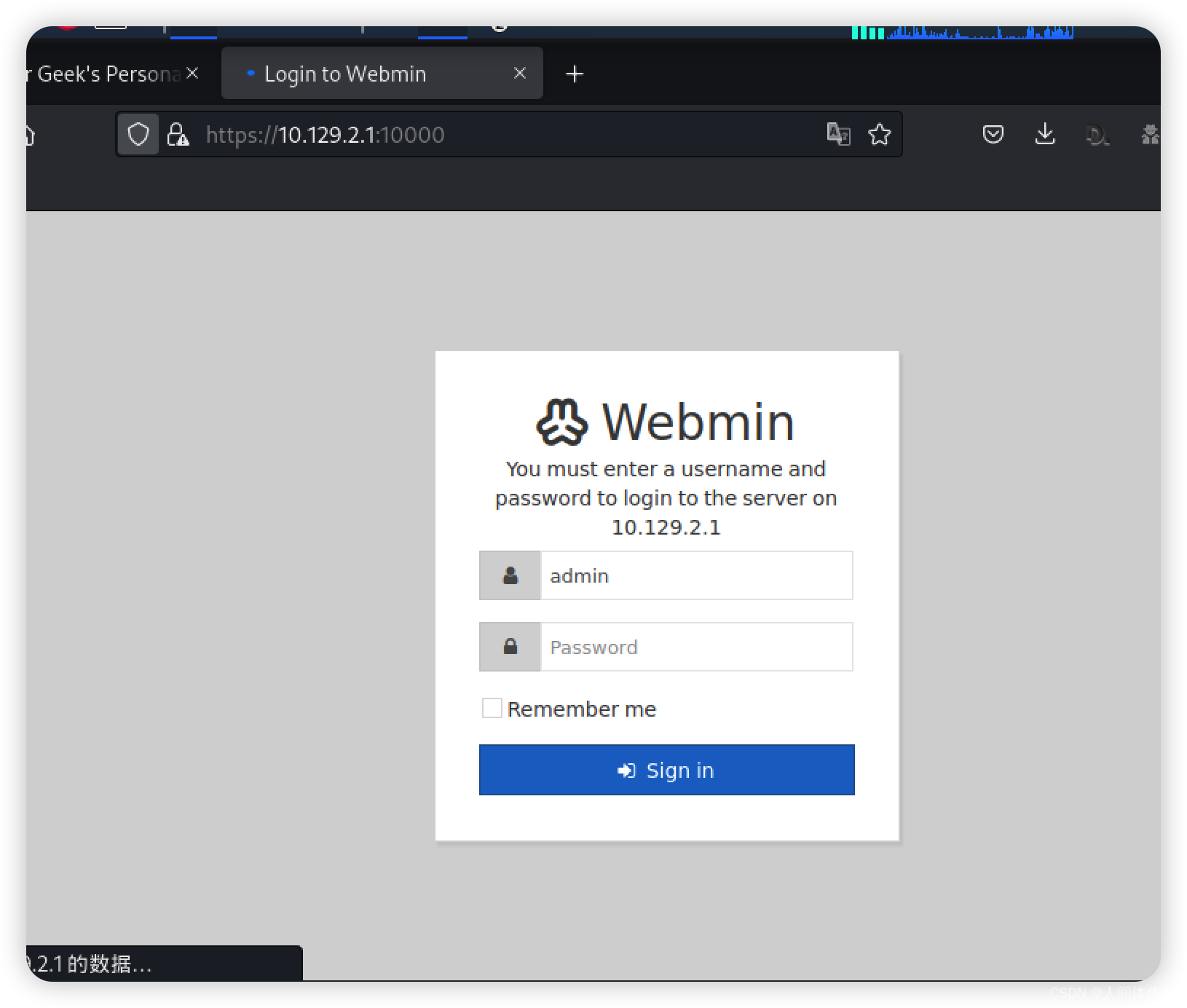
Task: Click the lock icon beside password field
Action: pyautogui.click(x=510, y=647)
